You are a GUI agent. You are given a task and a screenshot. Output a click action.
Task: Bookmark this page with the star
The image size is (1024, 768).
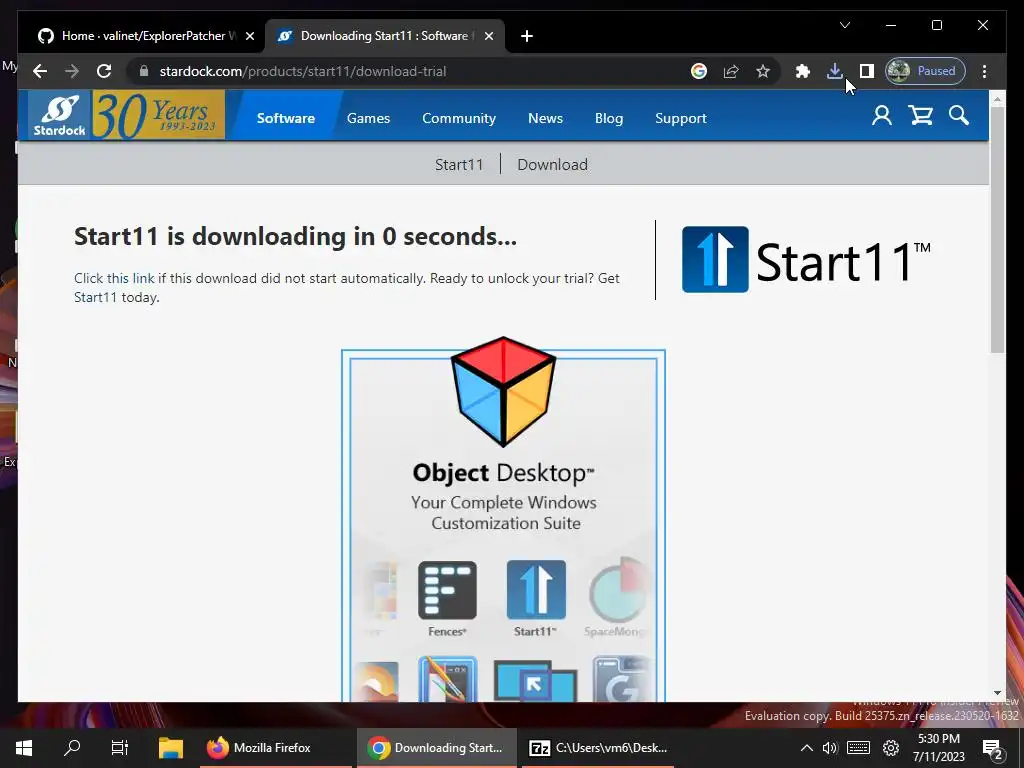point(763,71)
